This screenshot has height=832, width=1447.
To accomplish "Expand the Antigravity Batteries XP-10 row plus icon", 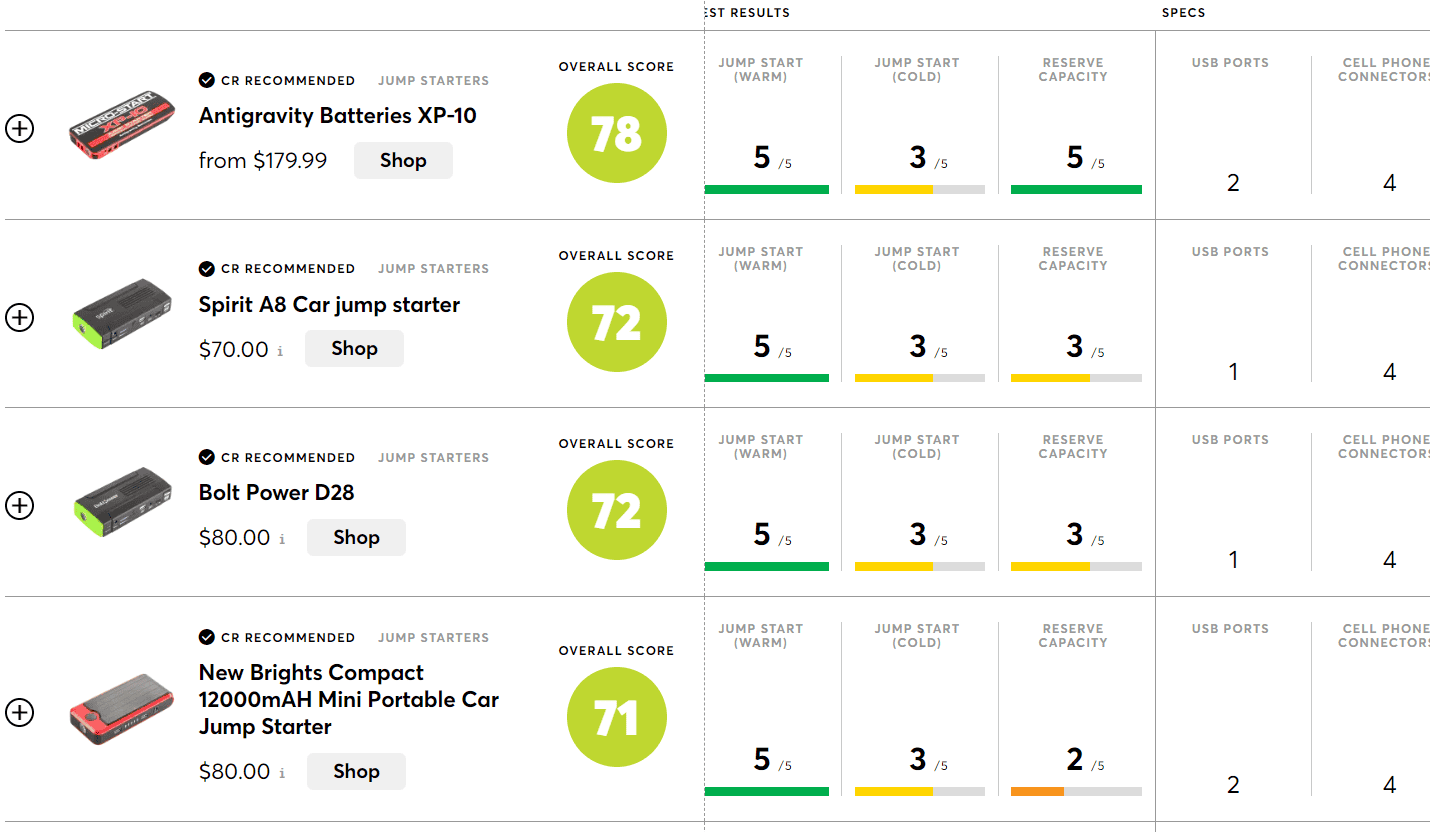I will pyautogui.click(x=20, y=129).
